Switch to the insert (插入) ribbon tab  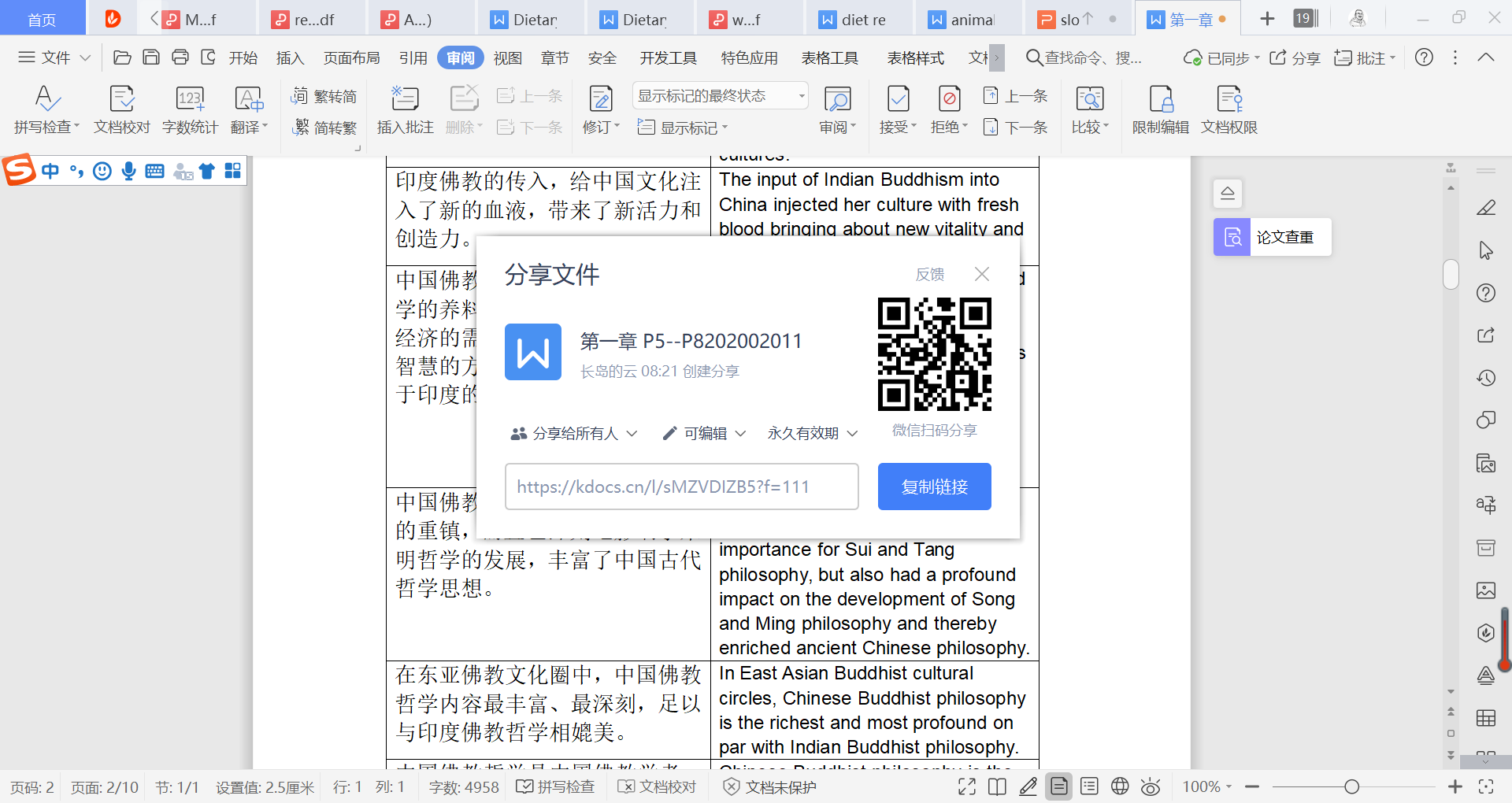point(289,58)
